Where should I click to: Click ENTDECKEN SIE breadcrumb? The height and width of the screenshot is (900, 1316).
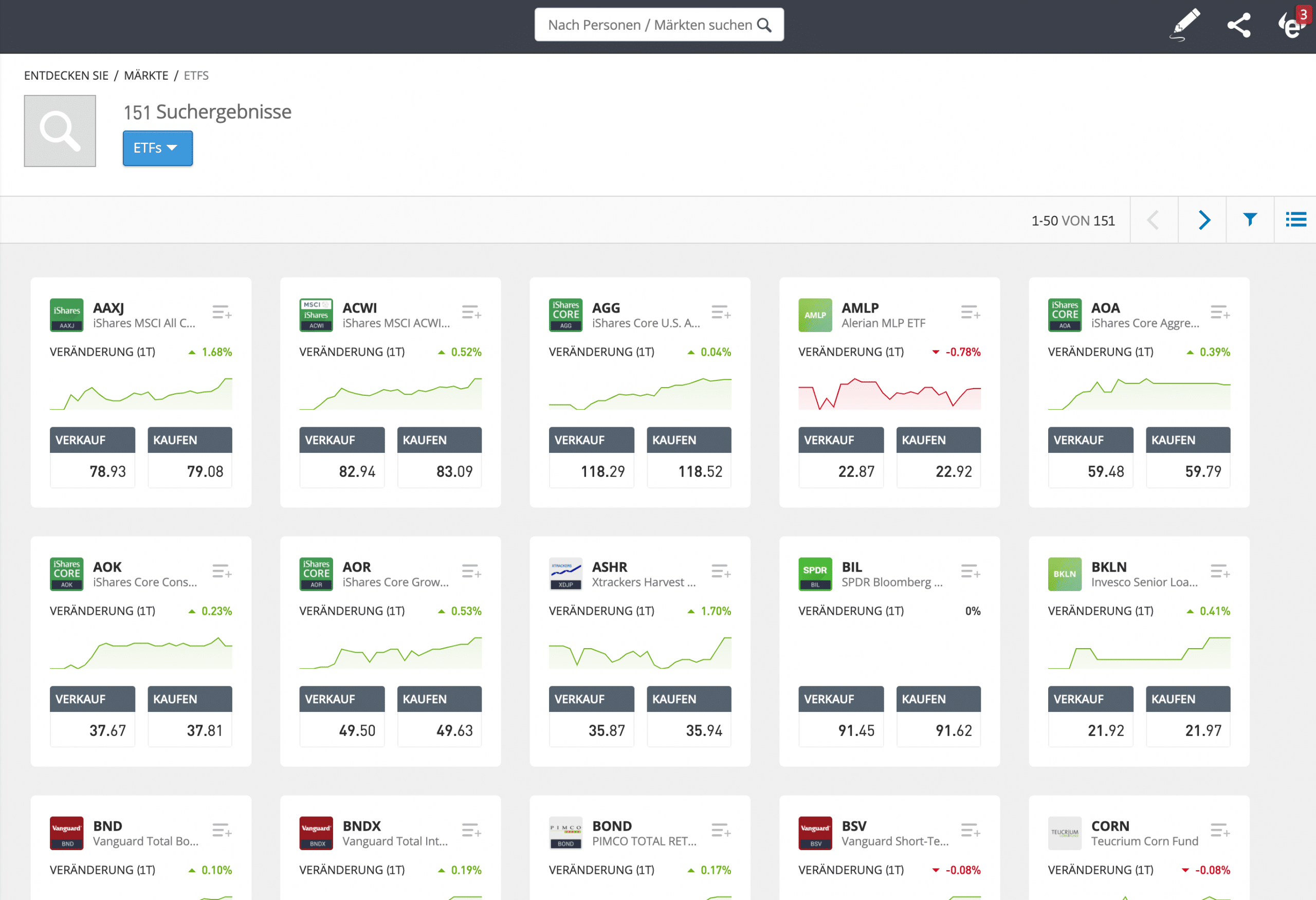tap(66, 75)
